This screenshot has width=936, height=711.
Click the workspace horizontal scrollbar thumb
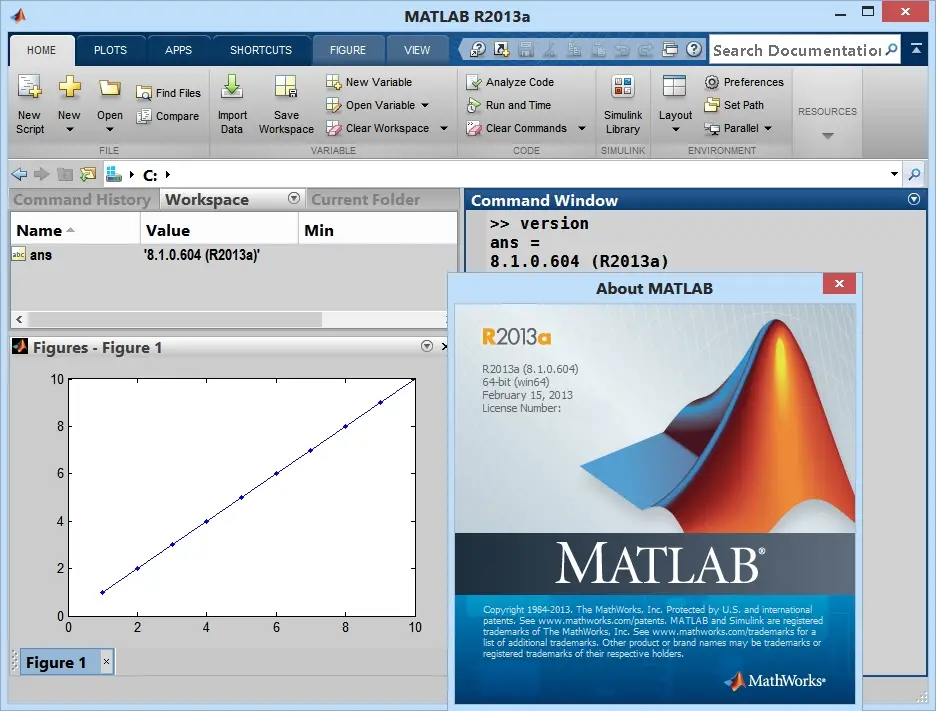[x=174, y=319]
